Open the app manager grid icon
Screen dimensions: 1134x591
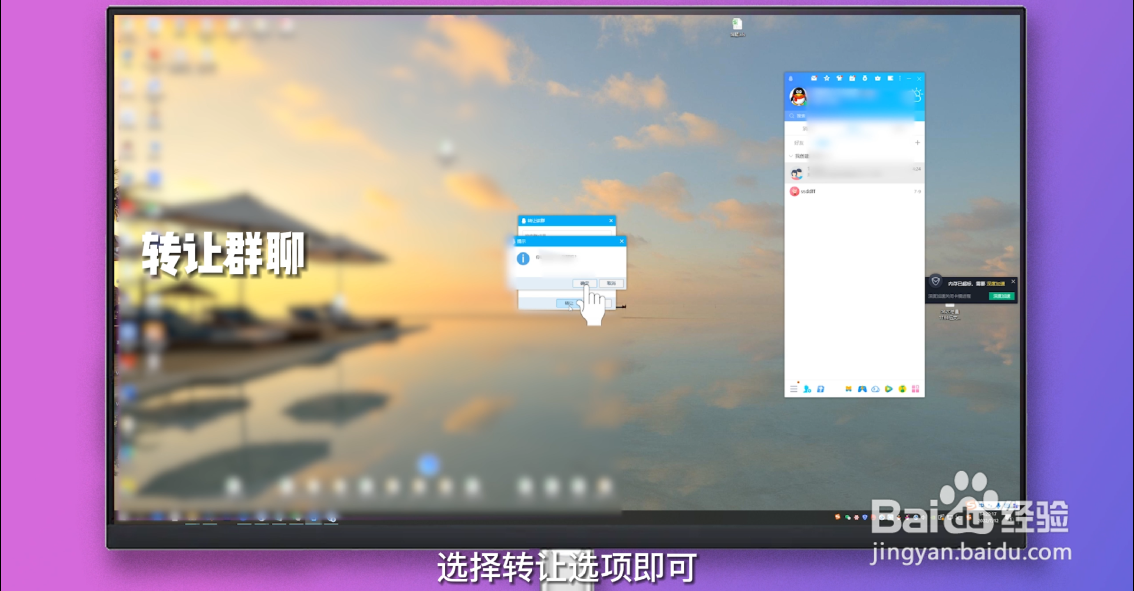(x=917, y=389)
